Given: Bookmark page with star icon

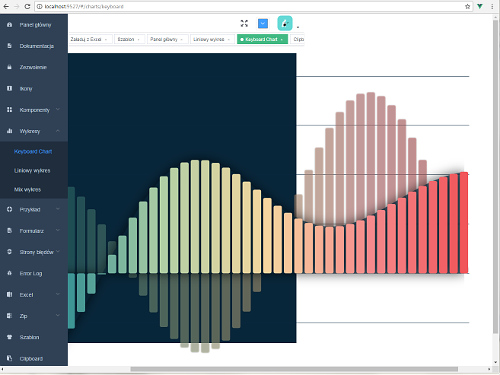Looking at the screenshot, I should [x=467, y=6].
